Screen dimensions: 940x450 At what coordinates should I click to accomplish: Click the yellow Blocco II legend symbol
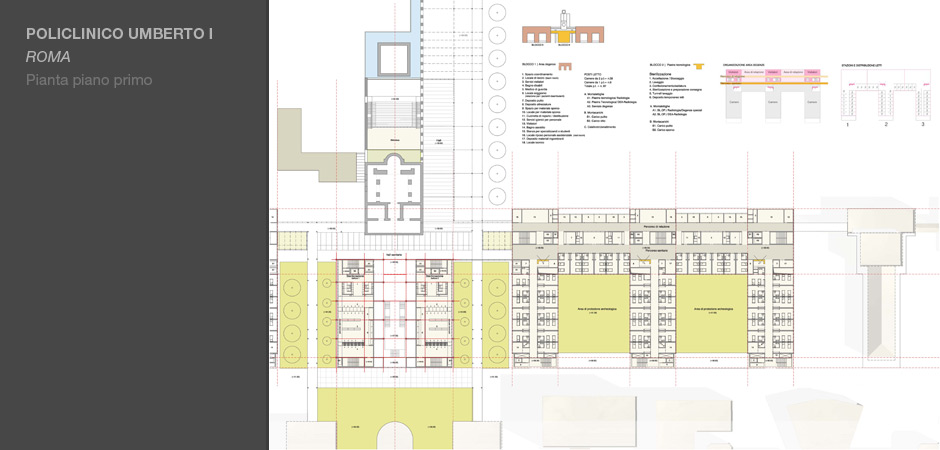[x=699, y=65]
